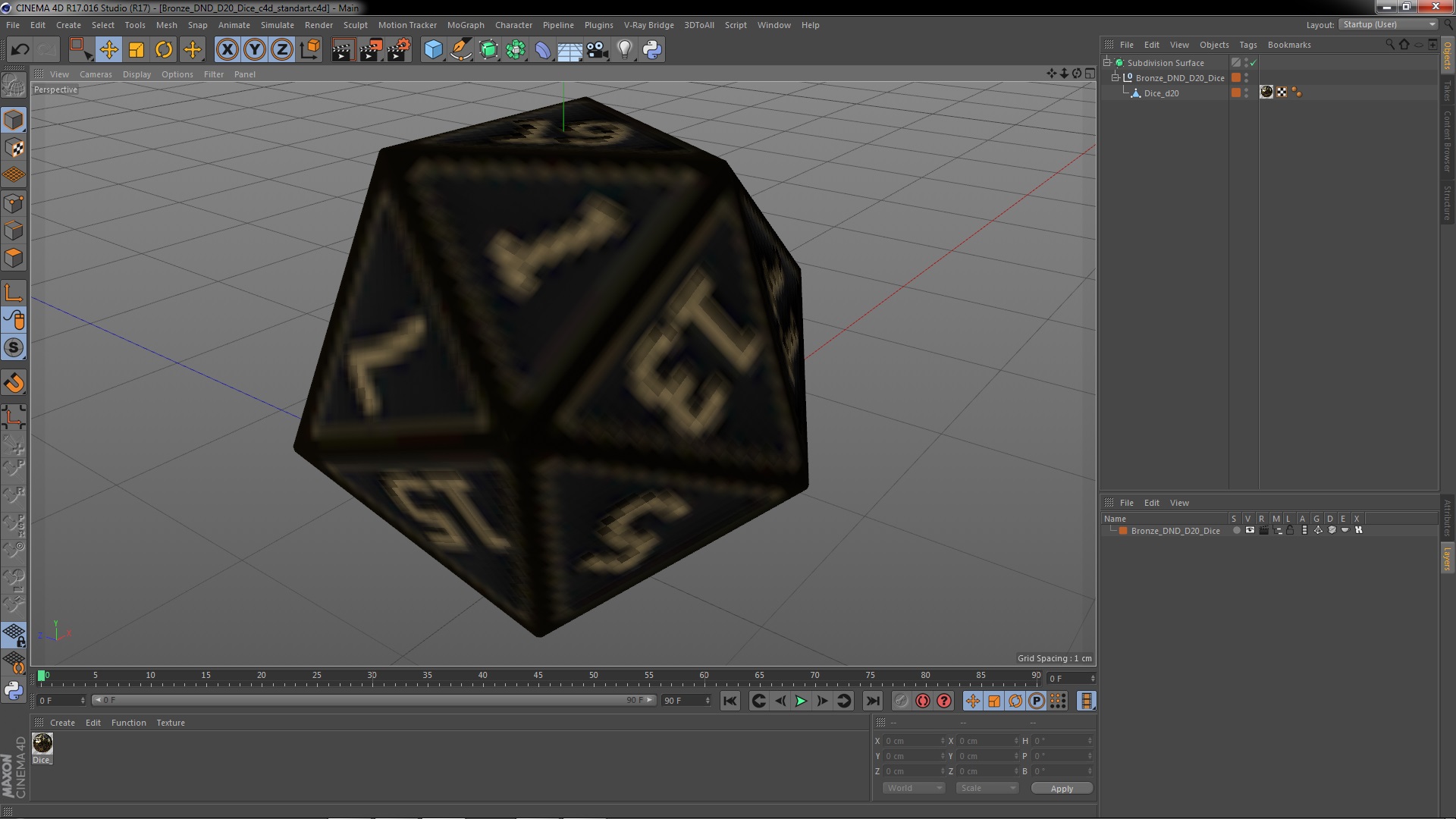
Task: Toggle View visibility for Bronze_DND_D20_Dice layer
Action: (x=1250, y=531)
